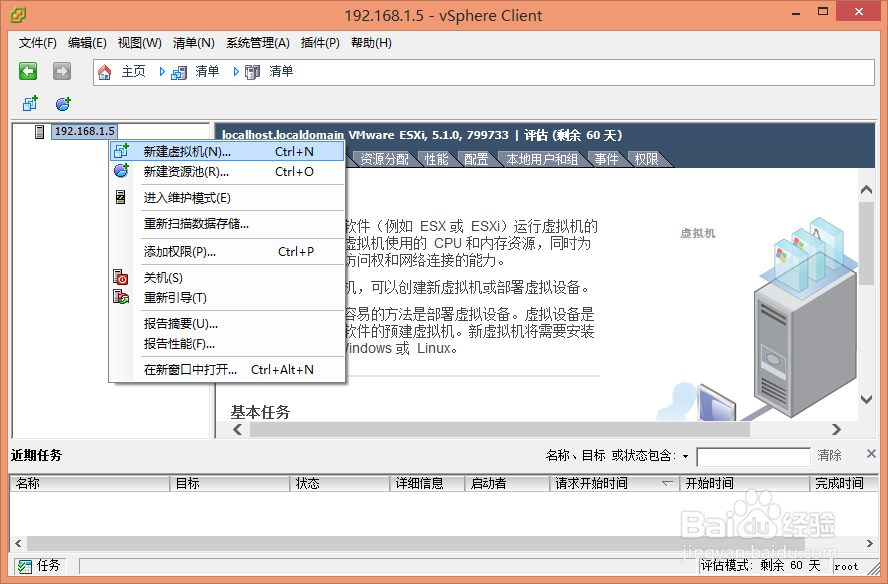The width and height of the screenshot is (888, 584).
Task: Open the 文件(F) menu
Action: [37, 43]
